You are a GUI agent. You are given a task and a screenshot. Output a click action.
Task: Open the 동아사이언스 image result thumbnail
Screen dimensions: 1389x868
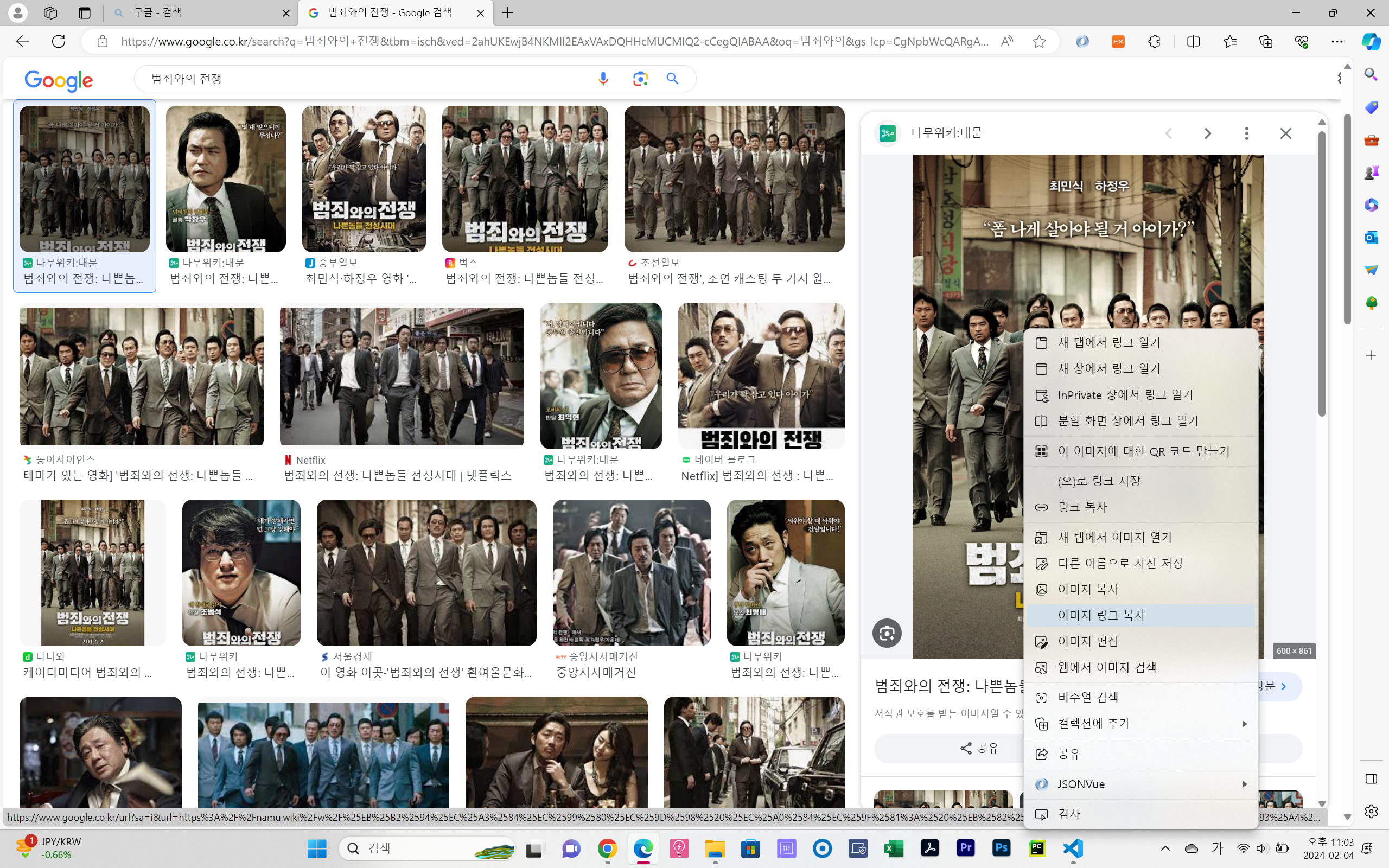[x=141, y=376]
